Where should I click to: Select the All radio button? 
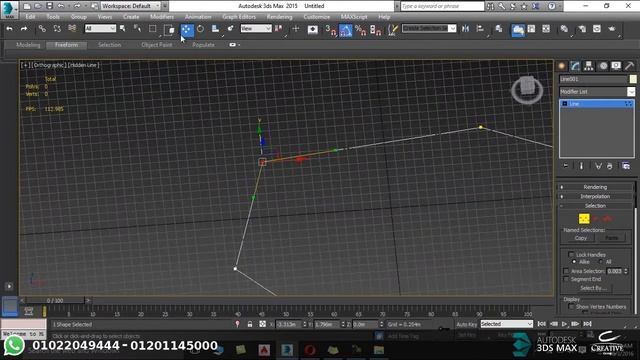tap(601, 262)
